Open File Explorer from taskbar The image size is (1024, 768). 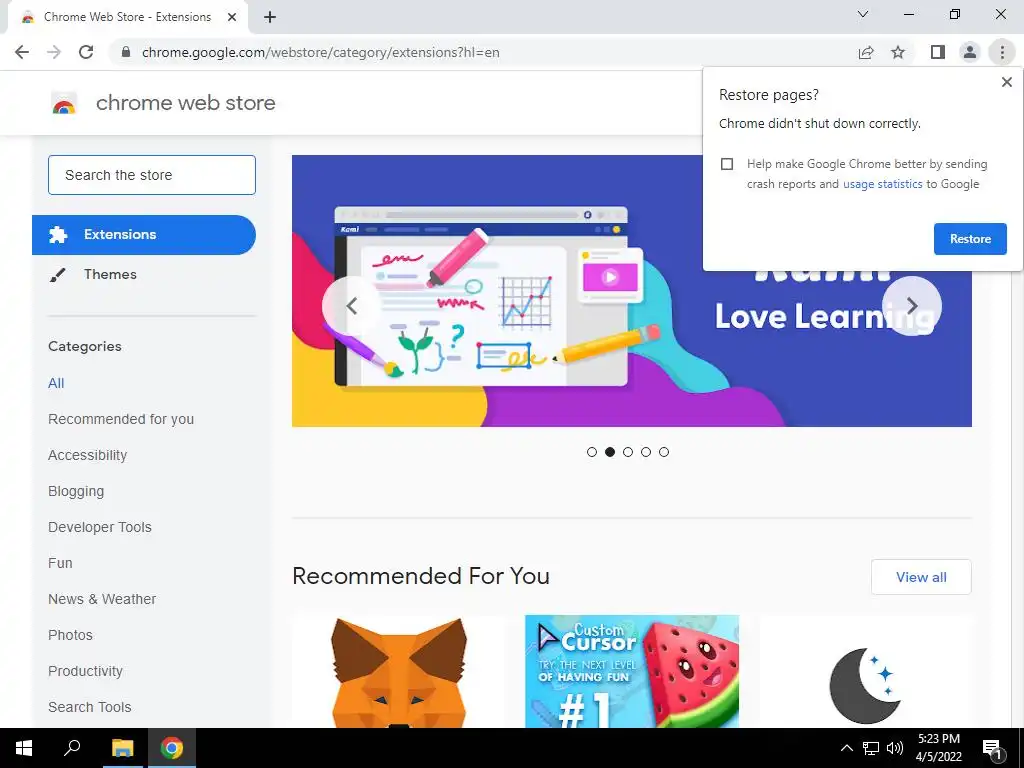point(122,748)
